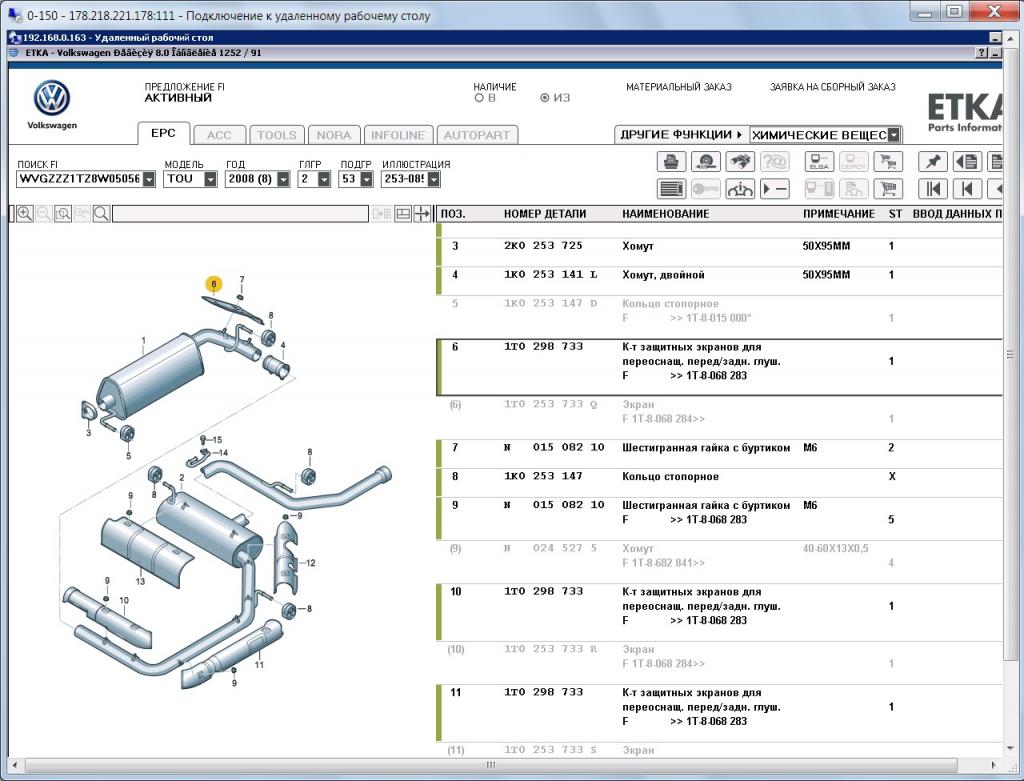
Task: Click the zoom region magnifier icon
Action: click(x=63, y=214)
